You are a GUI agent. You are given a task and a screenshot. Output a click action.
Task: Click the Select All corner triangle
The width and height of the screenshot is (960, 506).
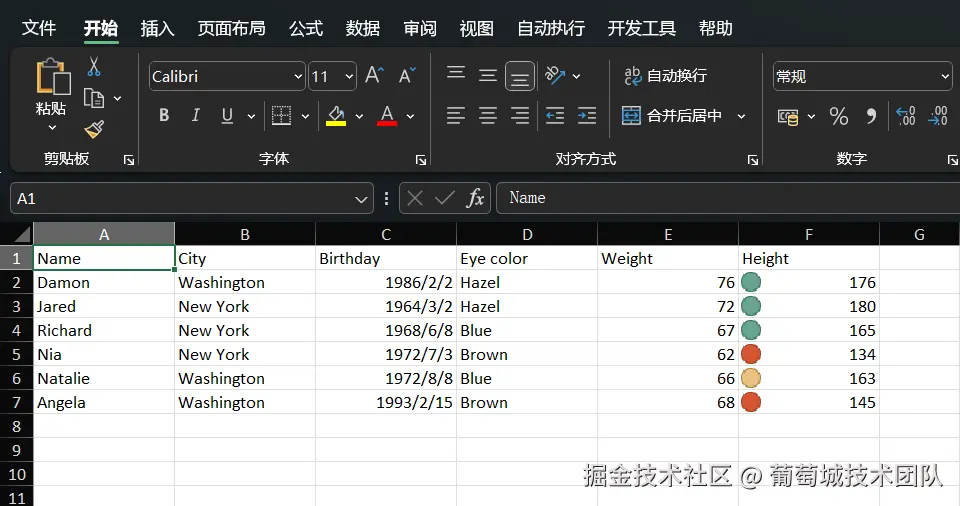point(22,234)
